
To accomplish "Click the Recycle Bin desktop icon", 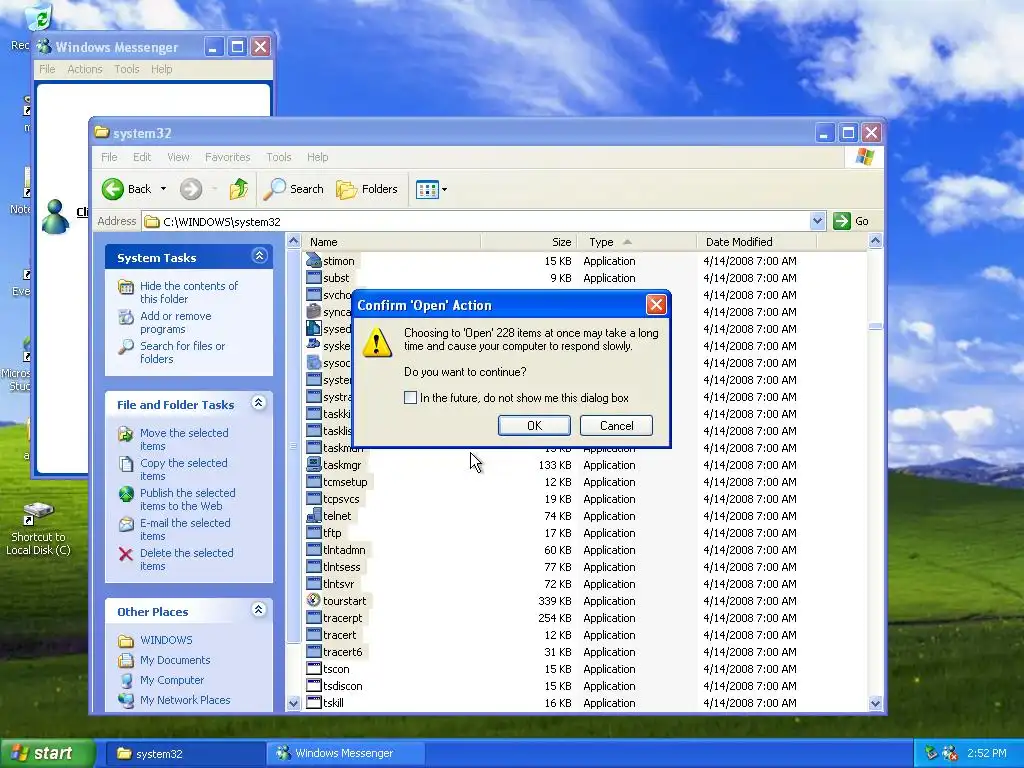I will click(38, 16).
